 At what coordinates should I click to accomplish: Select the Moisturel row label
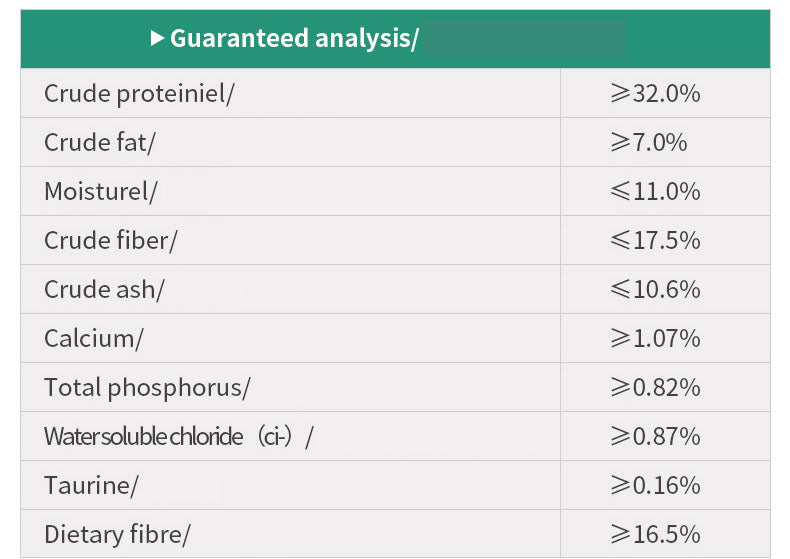coord(101,192)
